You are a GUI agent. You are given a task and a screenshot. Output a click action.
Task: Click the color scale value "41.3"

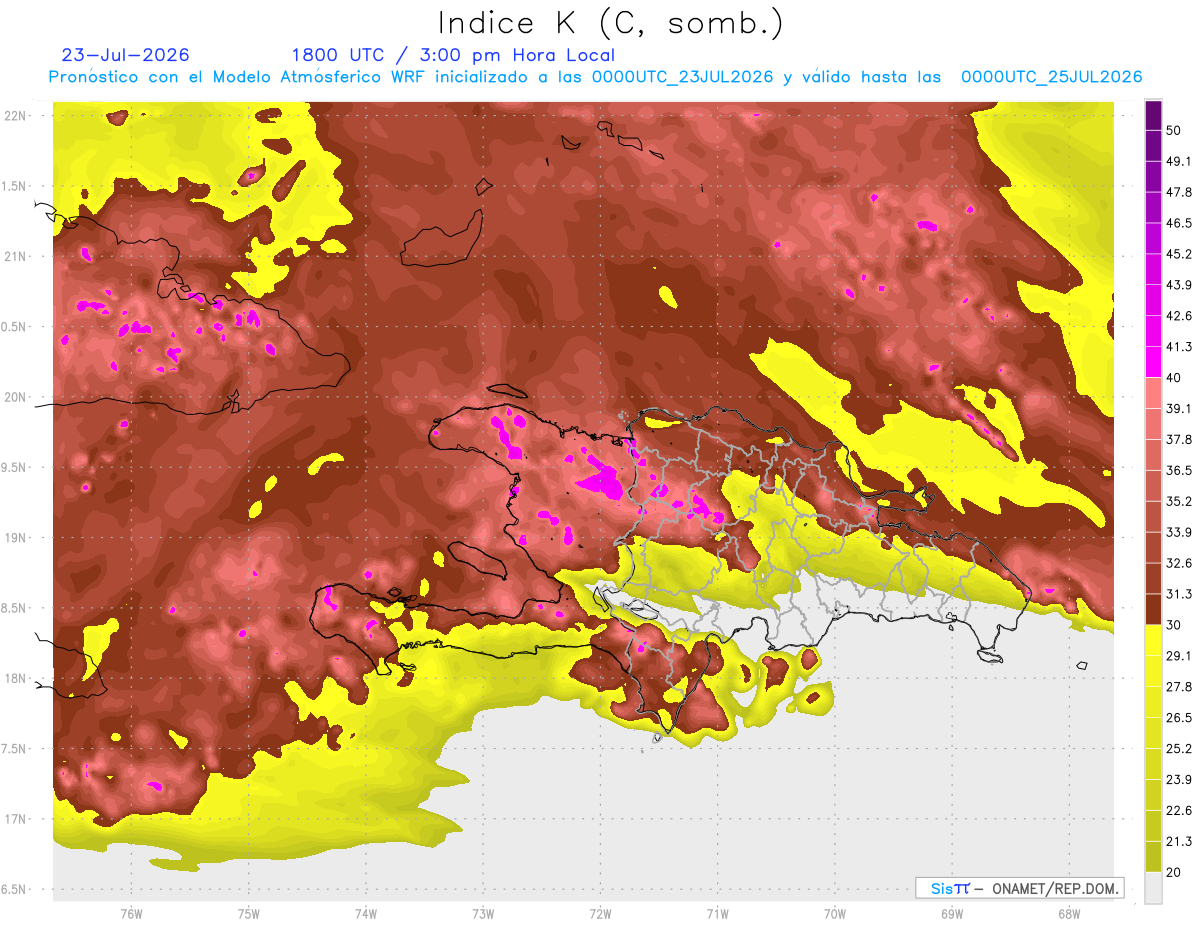tap(1179, 347)
